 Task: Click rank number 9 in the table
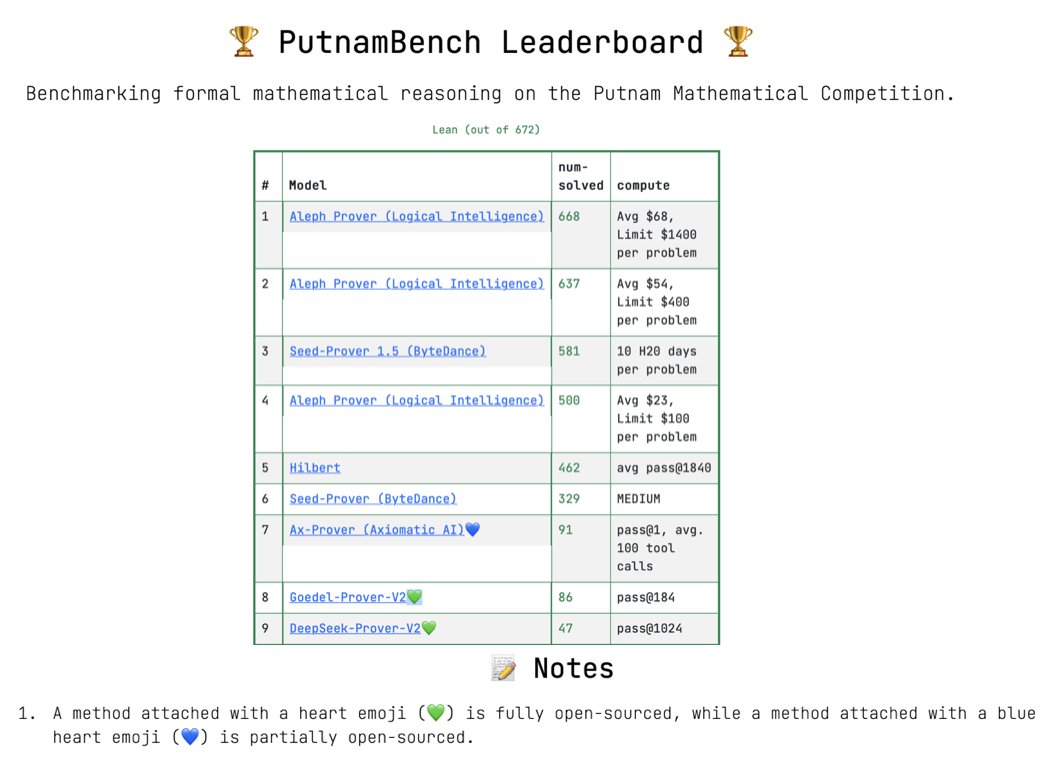pyautogui.click(x=265, y=629)
